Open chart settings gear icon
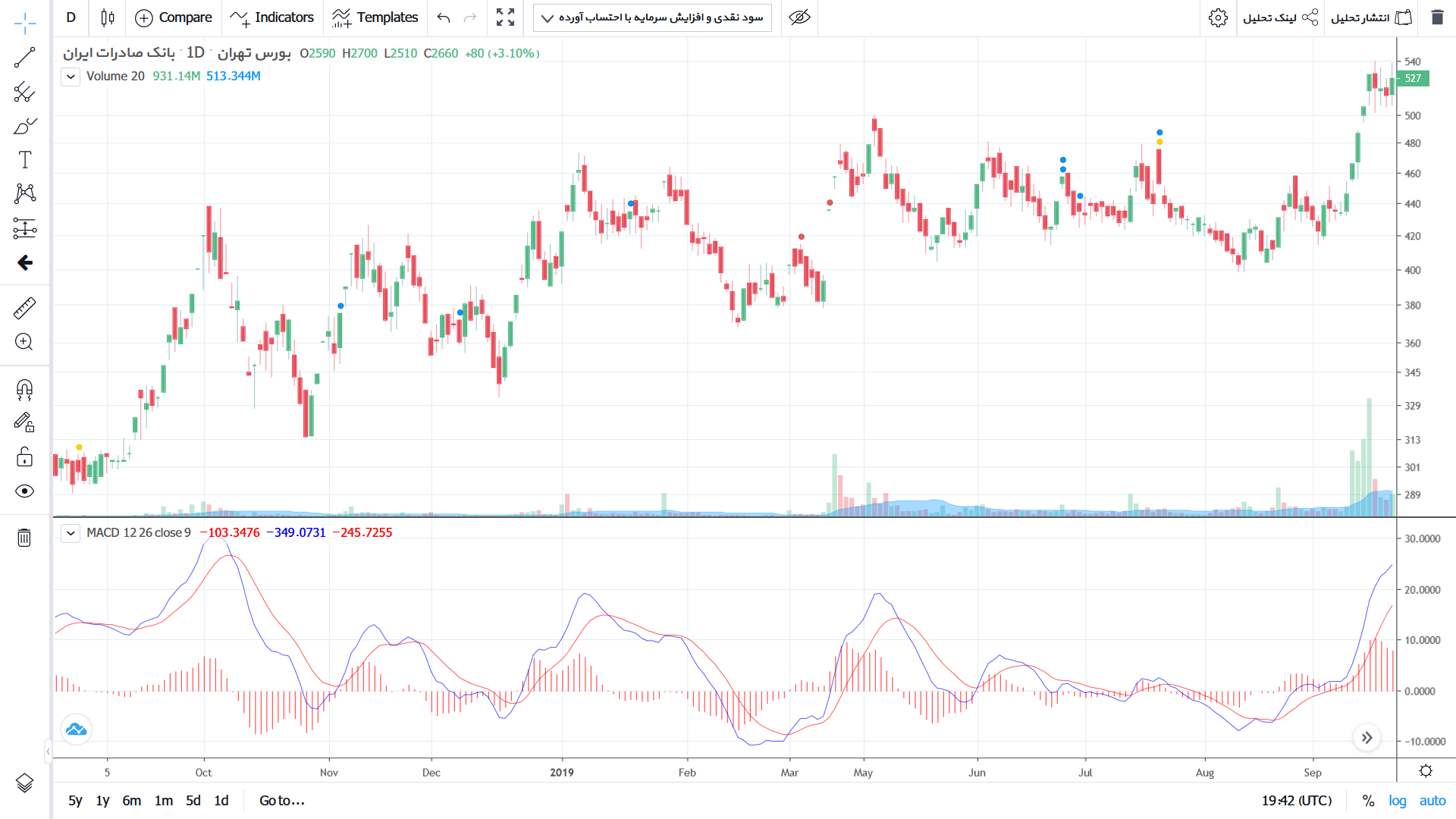Image resolution: width=1456 pixels, height=819 pixels. [1218, 17]
